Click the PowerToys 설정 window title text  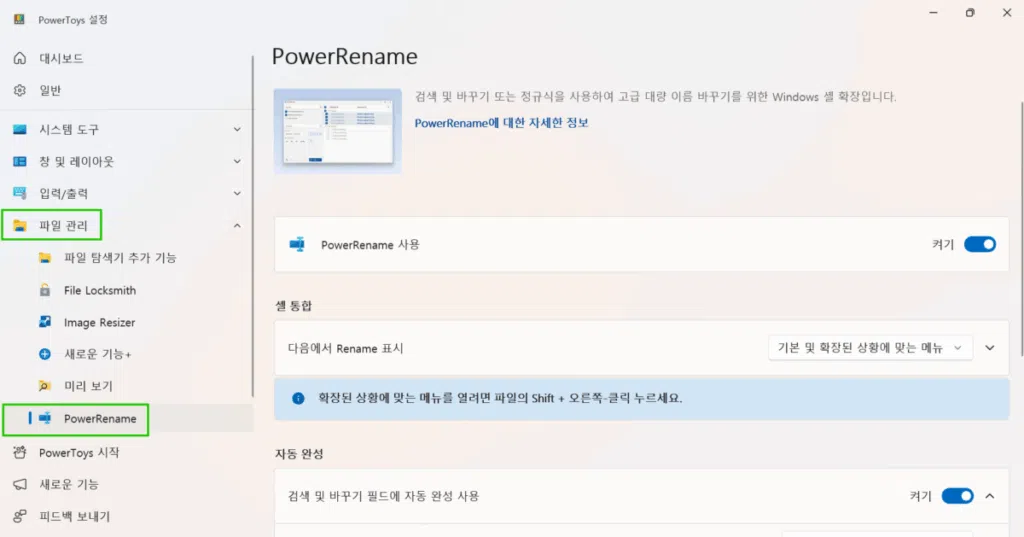click(72, 20)
